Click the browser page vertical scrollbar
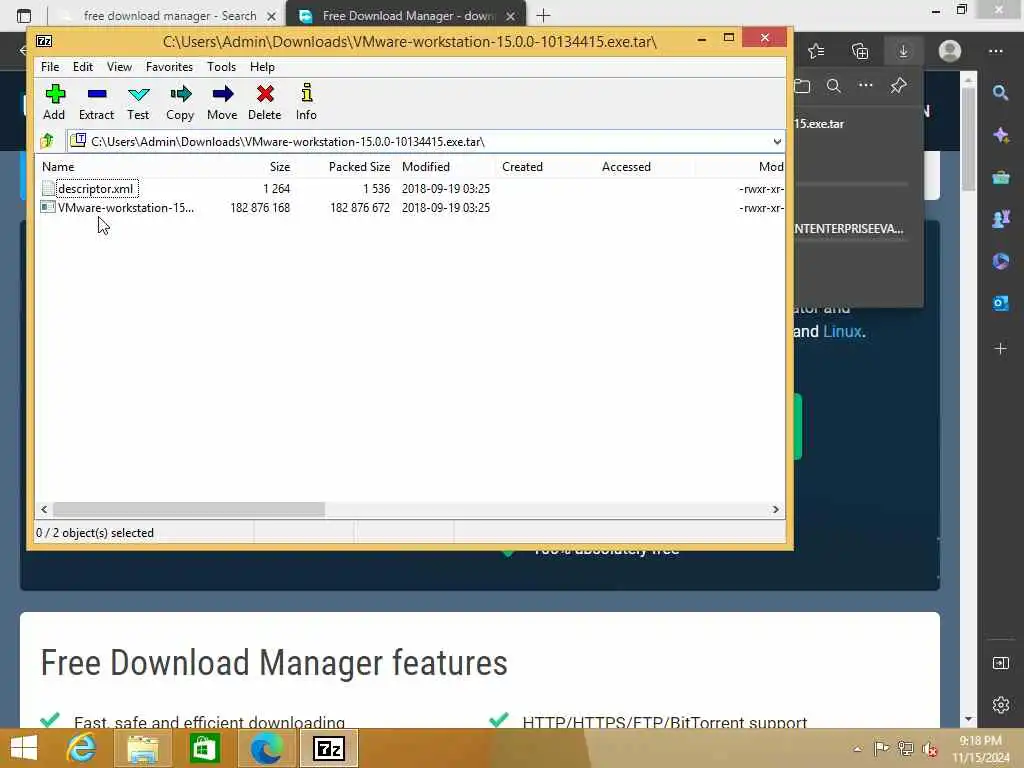Image resolution: width=1024 pixels, height=768 pixels. [x=968, y=140]
